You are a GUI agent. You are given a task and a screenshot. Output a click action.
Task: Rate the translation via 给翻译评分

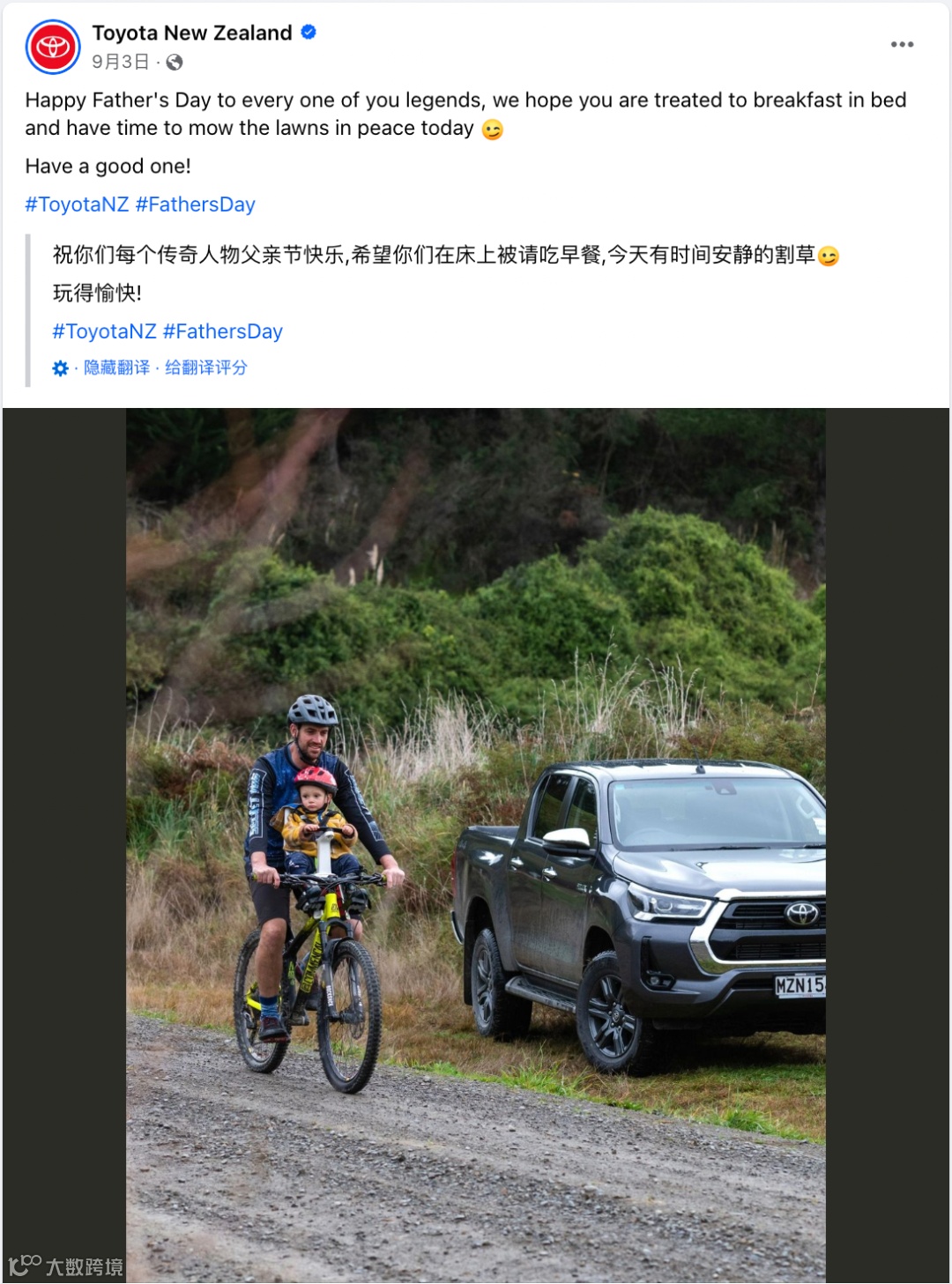206,367
